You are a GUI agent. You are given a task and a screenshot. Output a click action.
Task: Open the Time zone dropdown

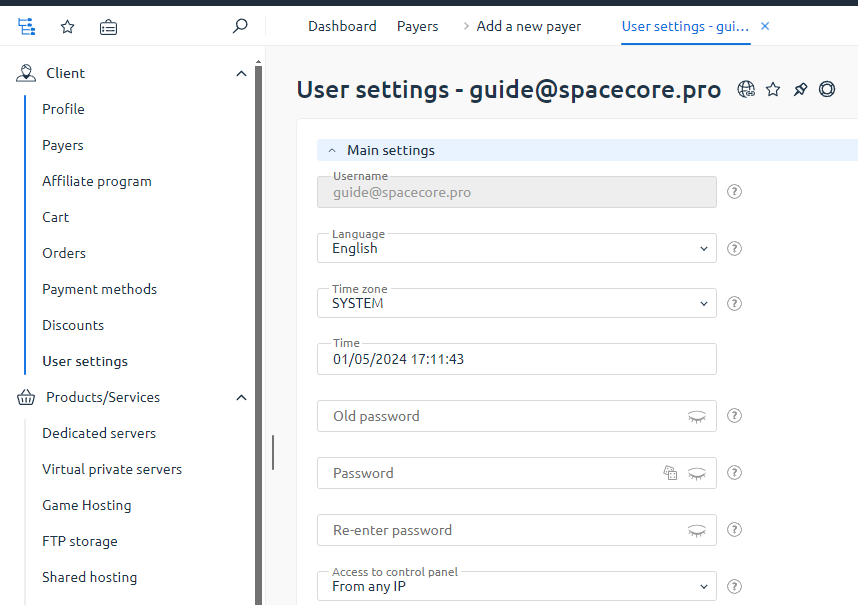(516, 303)
